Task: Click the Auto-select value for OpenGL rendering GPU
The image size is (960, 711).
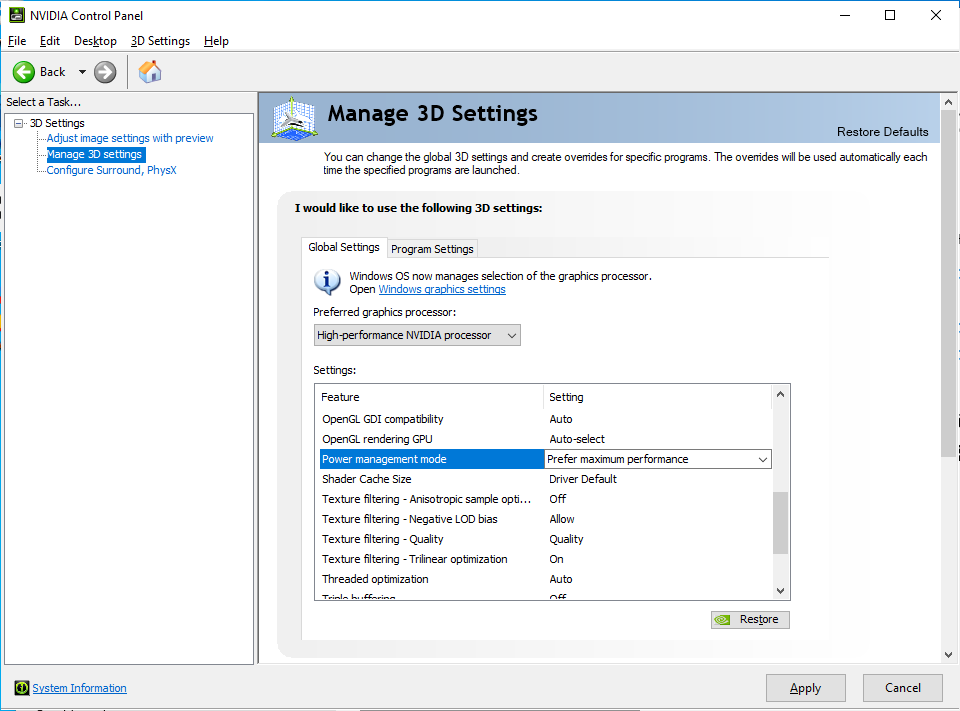Action: click(x=577, y=439)
